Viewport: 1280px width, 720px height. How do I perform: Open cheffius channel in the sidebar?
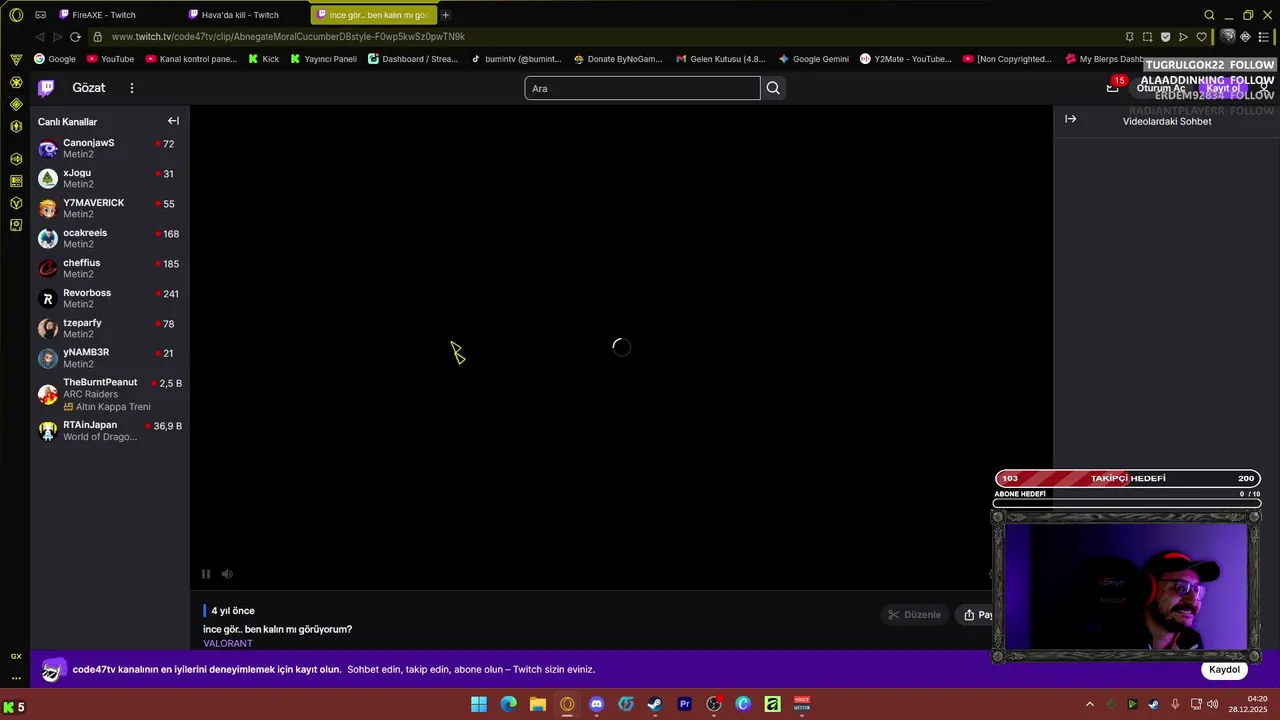pos(110,269)
